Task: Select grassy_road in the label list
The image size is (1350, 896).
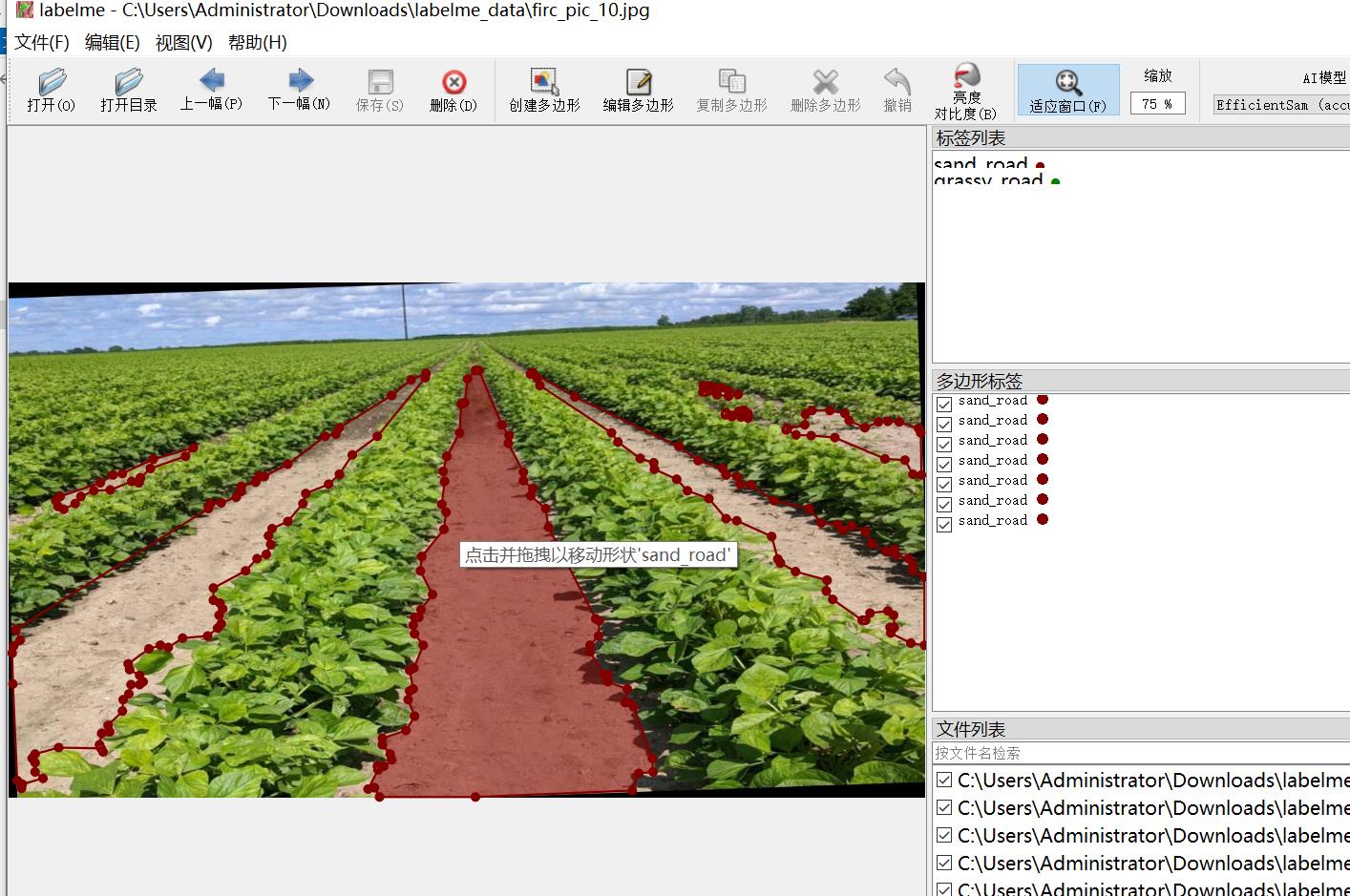Action: pyautogui.click(x=988, y=180)
